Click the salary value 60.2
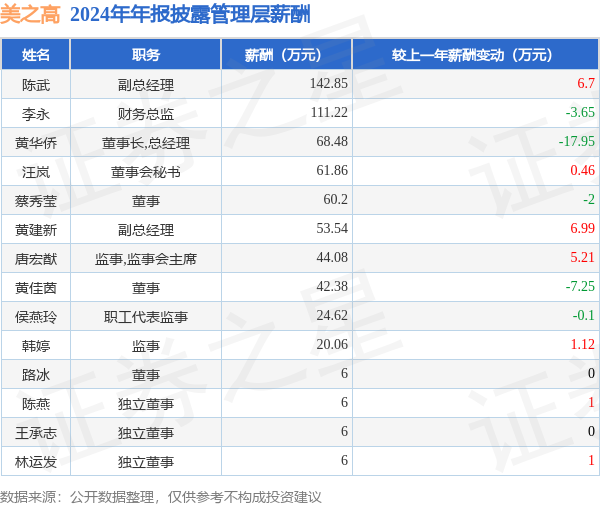 (336, 199)
